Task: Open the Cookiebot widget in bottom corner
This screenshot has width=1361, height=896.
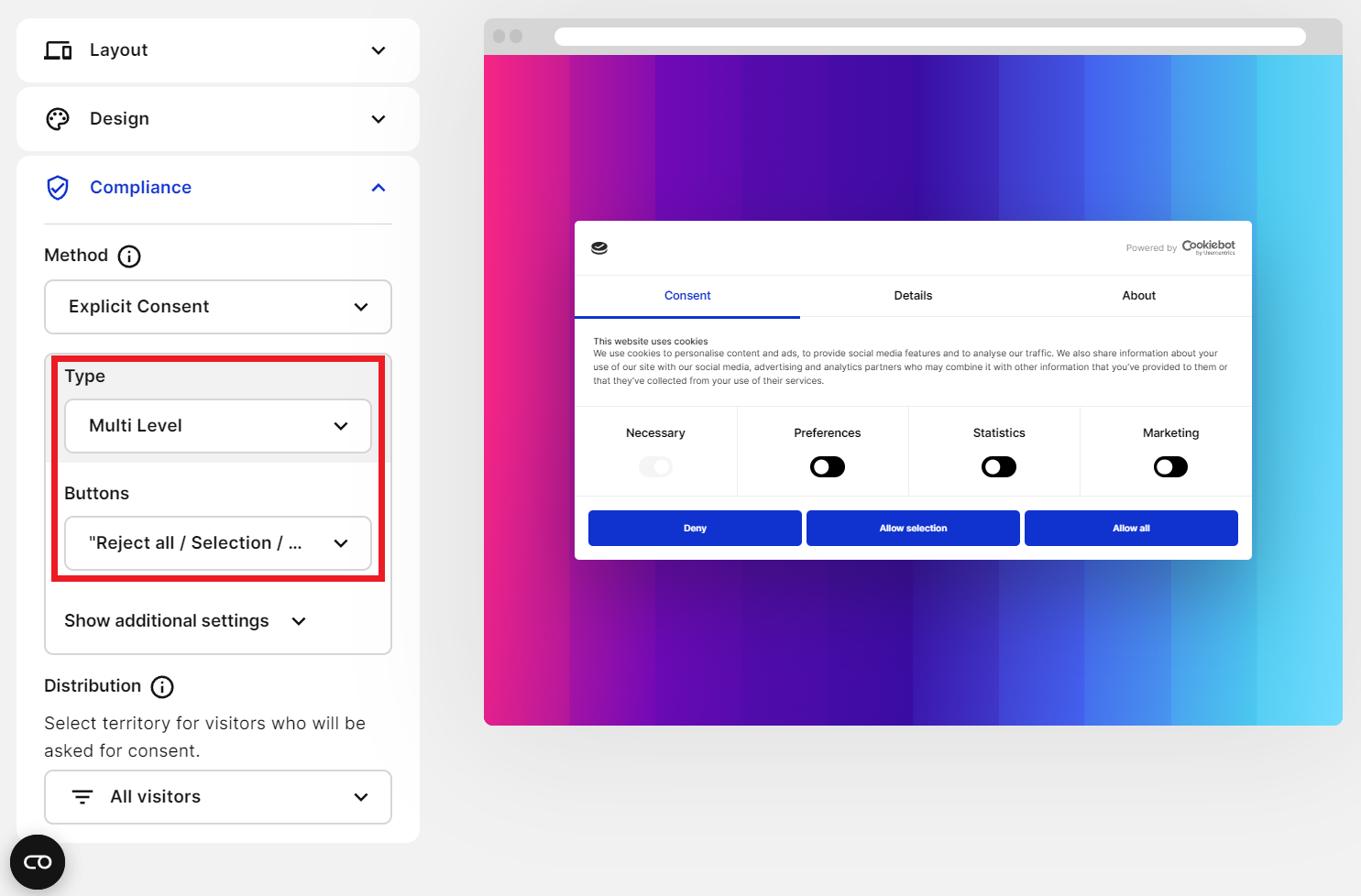Action: pyautogui.click(x=38, y=862)
